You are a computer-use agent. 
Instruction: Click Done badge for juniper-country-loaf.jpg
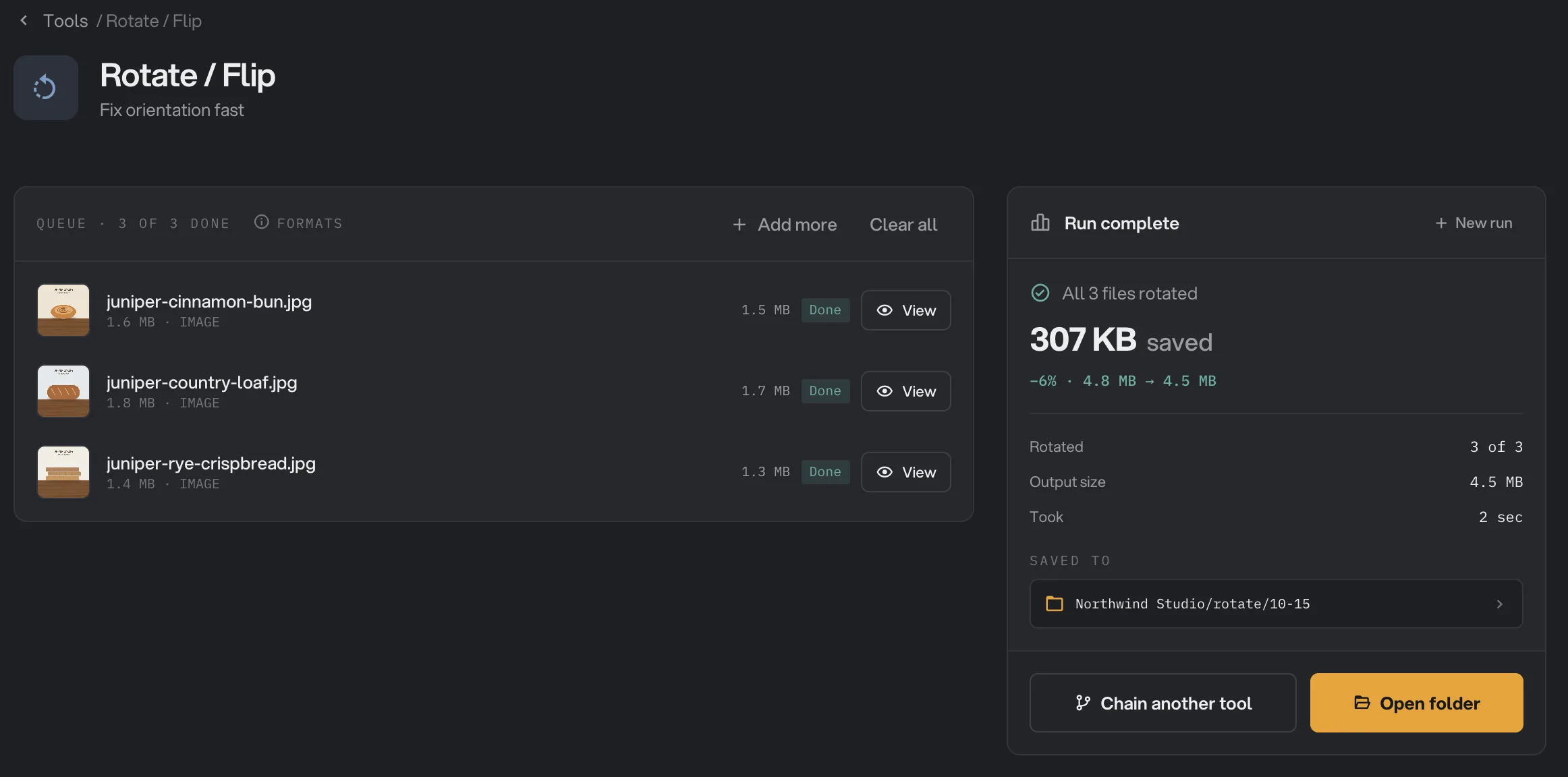point(825,391)
